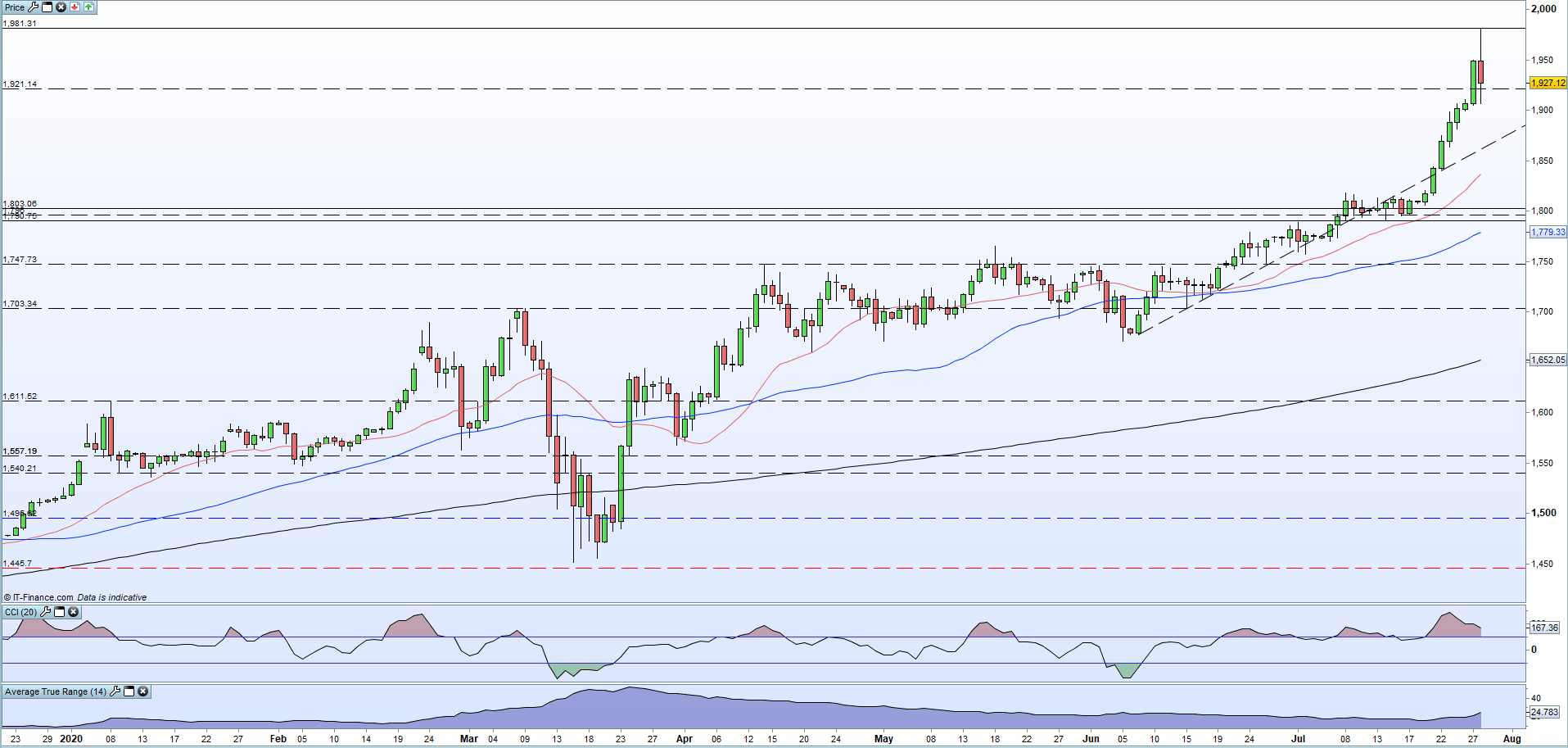Click the ATR value label 24.783
1568x748 pixels.
coord(1544,712)
